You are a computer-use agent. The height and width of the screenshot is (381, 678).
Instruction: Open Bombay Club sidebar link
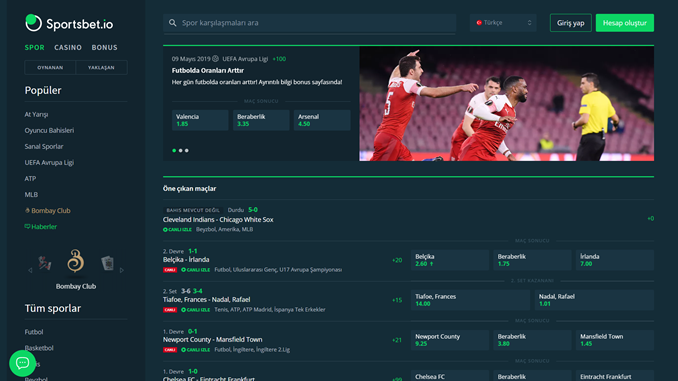pyautogui.click(x=48, y=211)
